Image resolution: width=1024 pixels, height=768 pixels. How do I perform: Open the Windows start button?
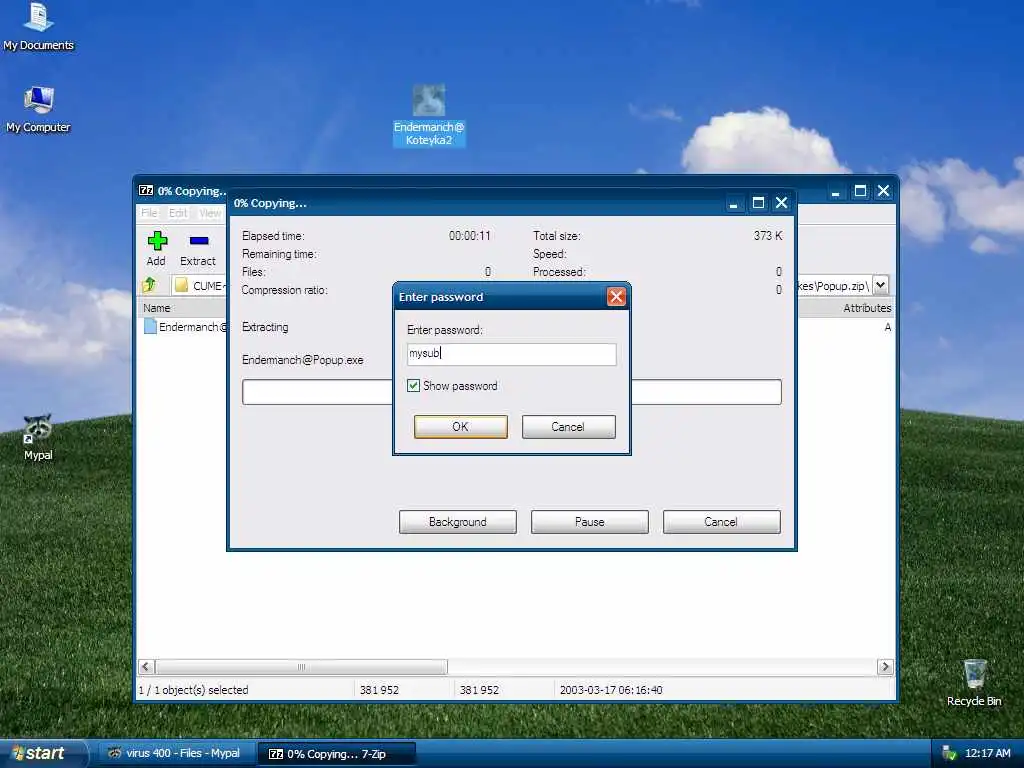[x=43, y=753]
